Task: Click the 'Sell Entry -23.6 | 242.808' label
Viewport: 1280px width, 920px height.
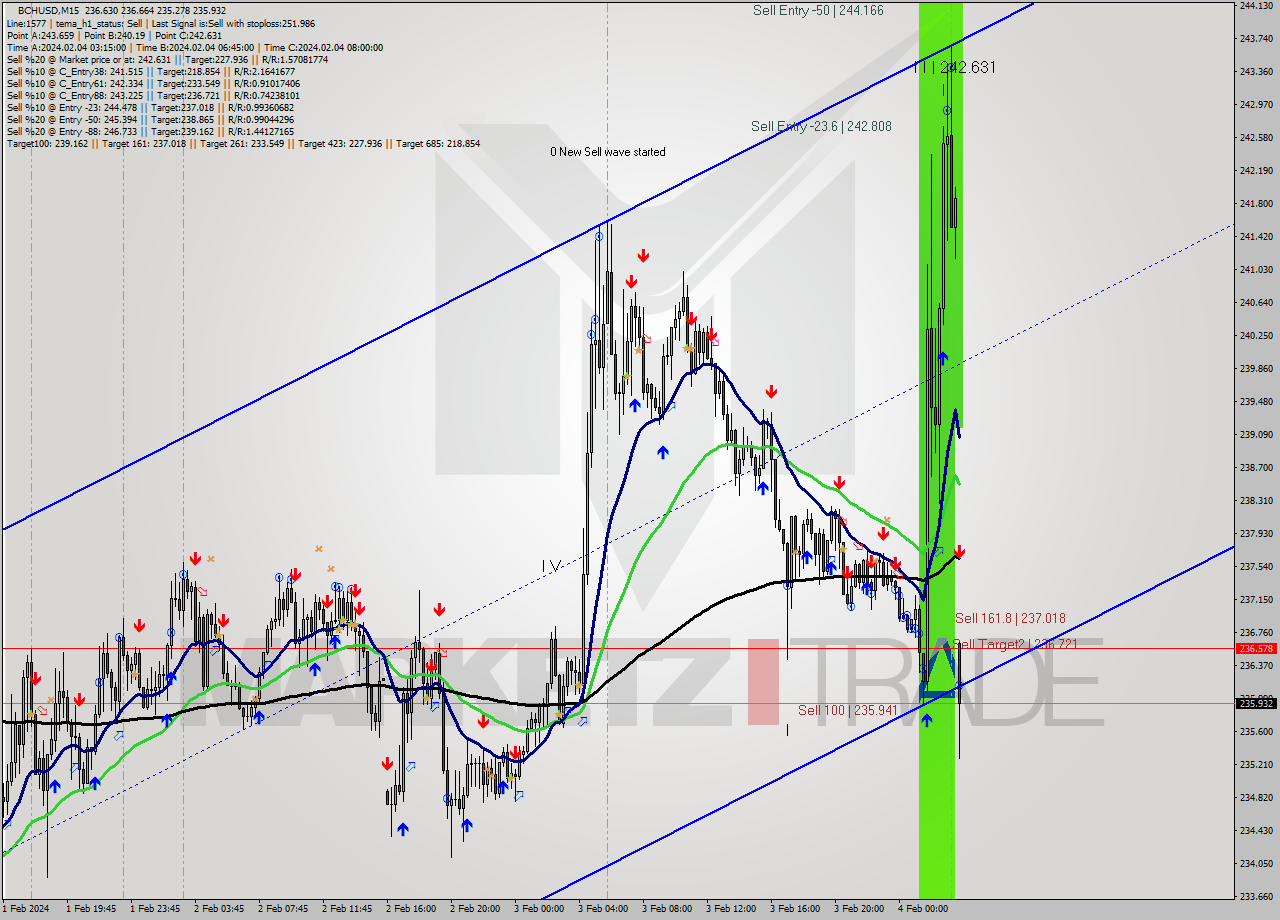Action: pos(821,126)
